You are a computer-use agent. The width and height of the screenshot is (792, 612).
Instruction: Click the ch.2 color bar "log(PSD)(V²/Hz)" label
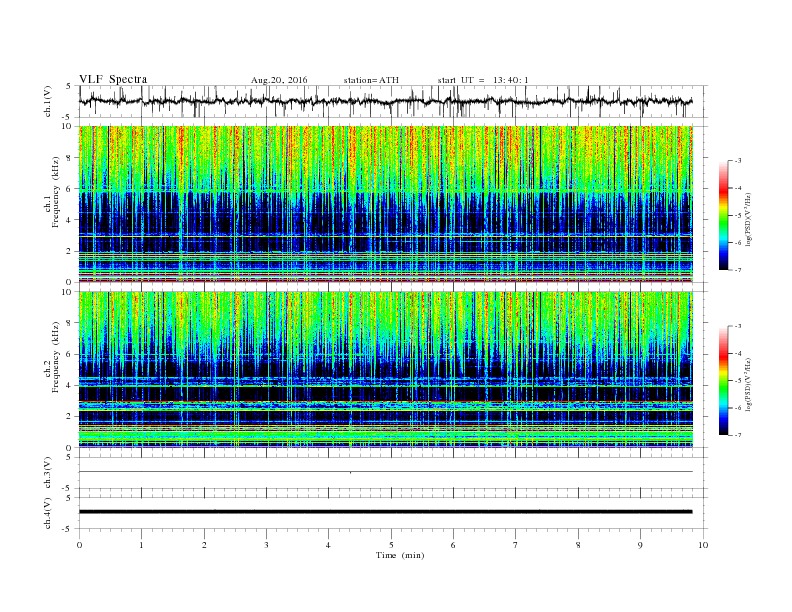(749, 384)
